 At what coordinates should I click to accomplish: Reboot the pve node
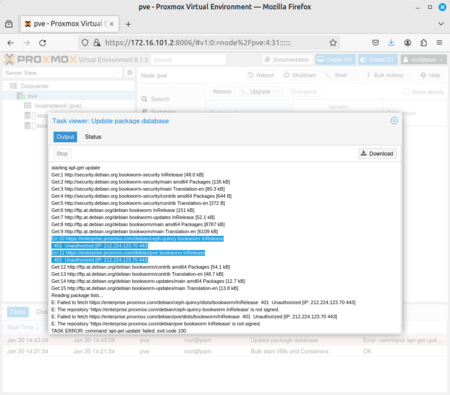pyautogui.click(x=261, y=75)
